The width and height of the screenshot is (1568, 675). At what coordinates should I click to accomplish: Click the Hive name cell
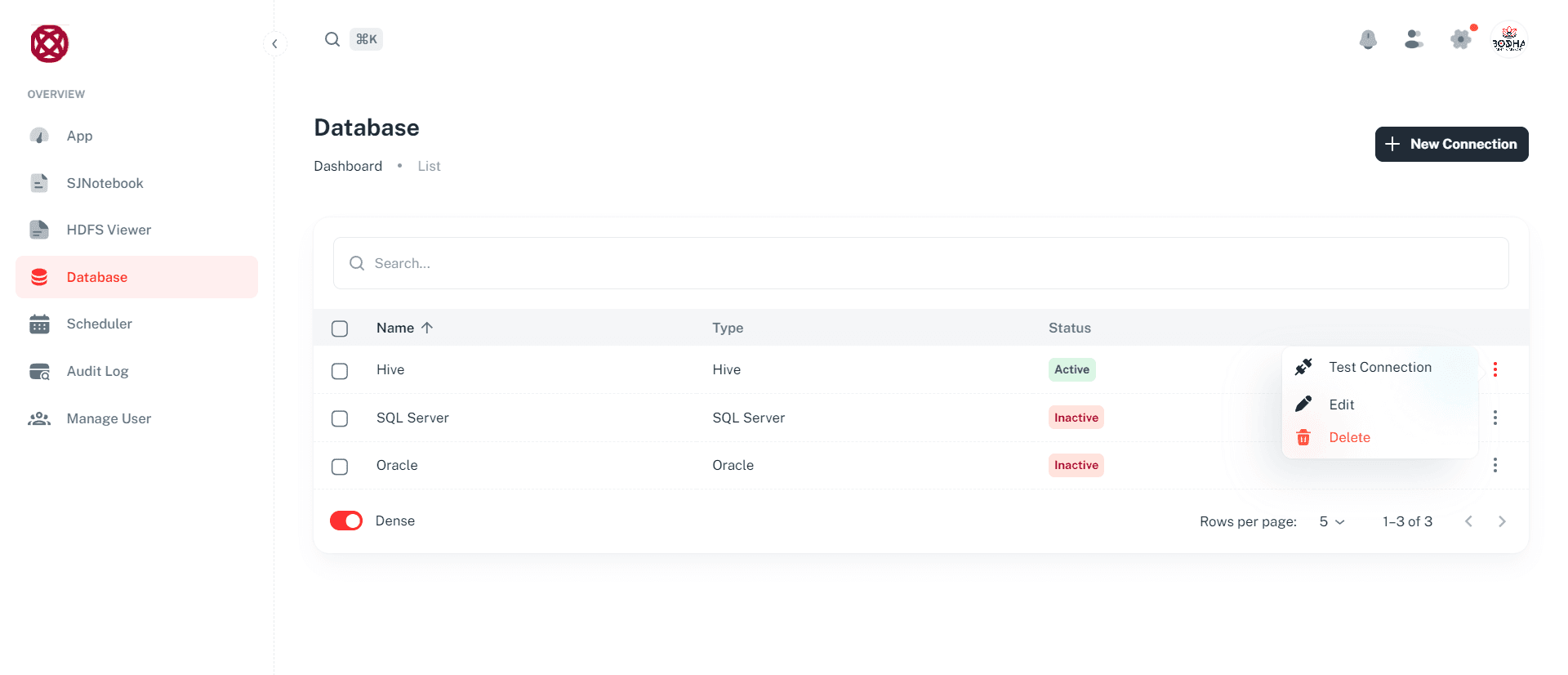(390, 369)
